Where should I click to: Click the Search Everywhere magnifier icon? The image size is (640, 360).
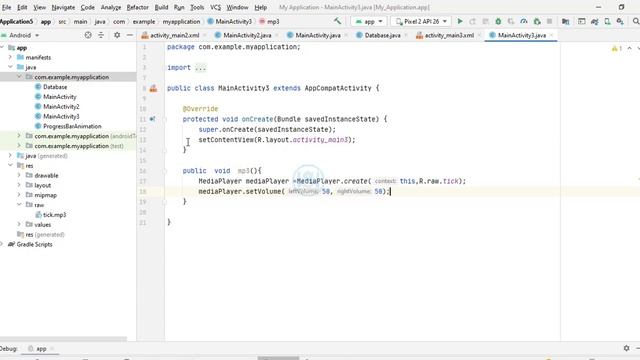coord(636,21)
